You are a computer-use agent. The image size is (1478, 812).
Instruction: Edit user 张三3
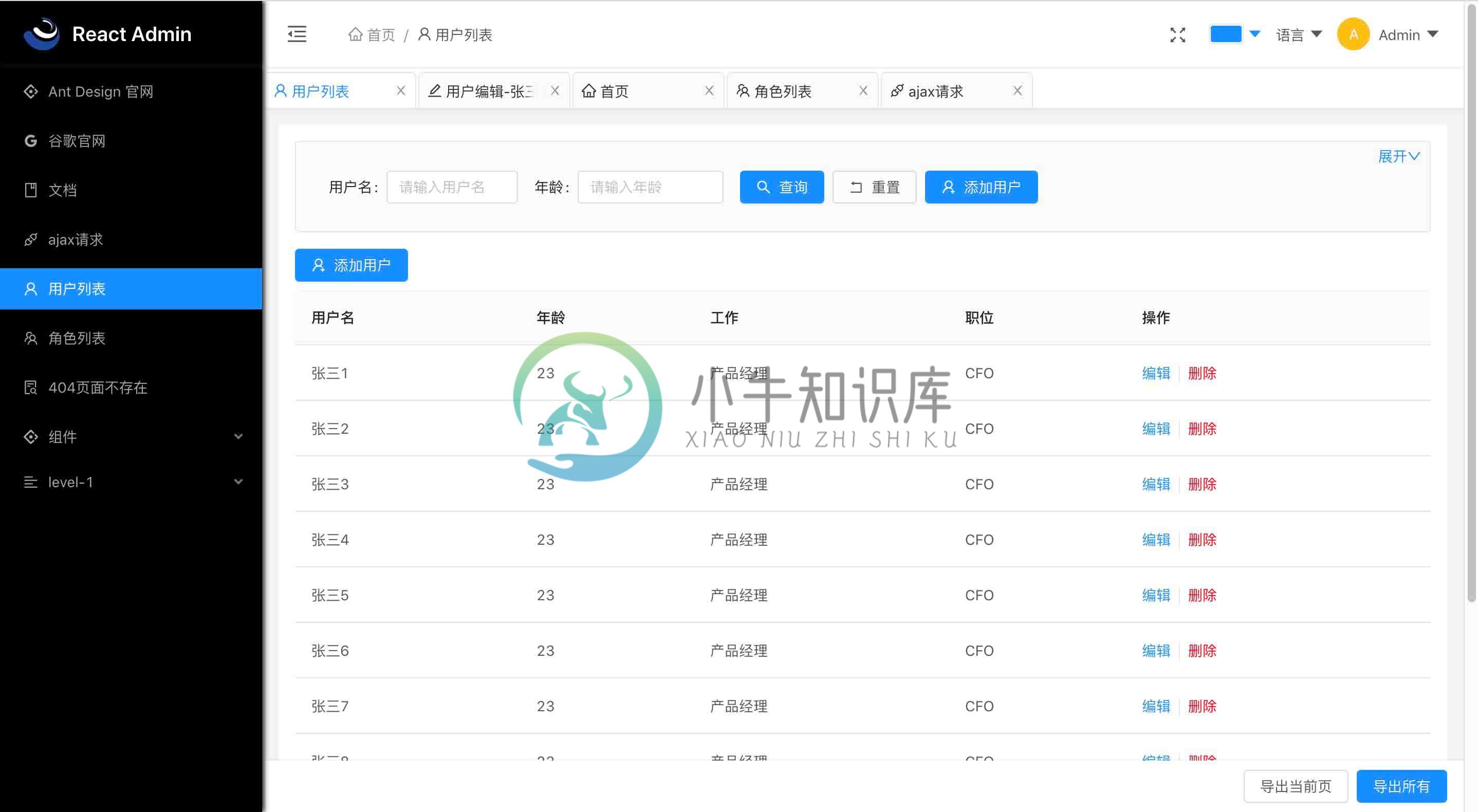point(1156,484)
